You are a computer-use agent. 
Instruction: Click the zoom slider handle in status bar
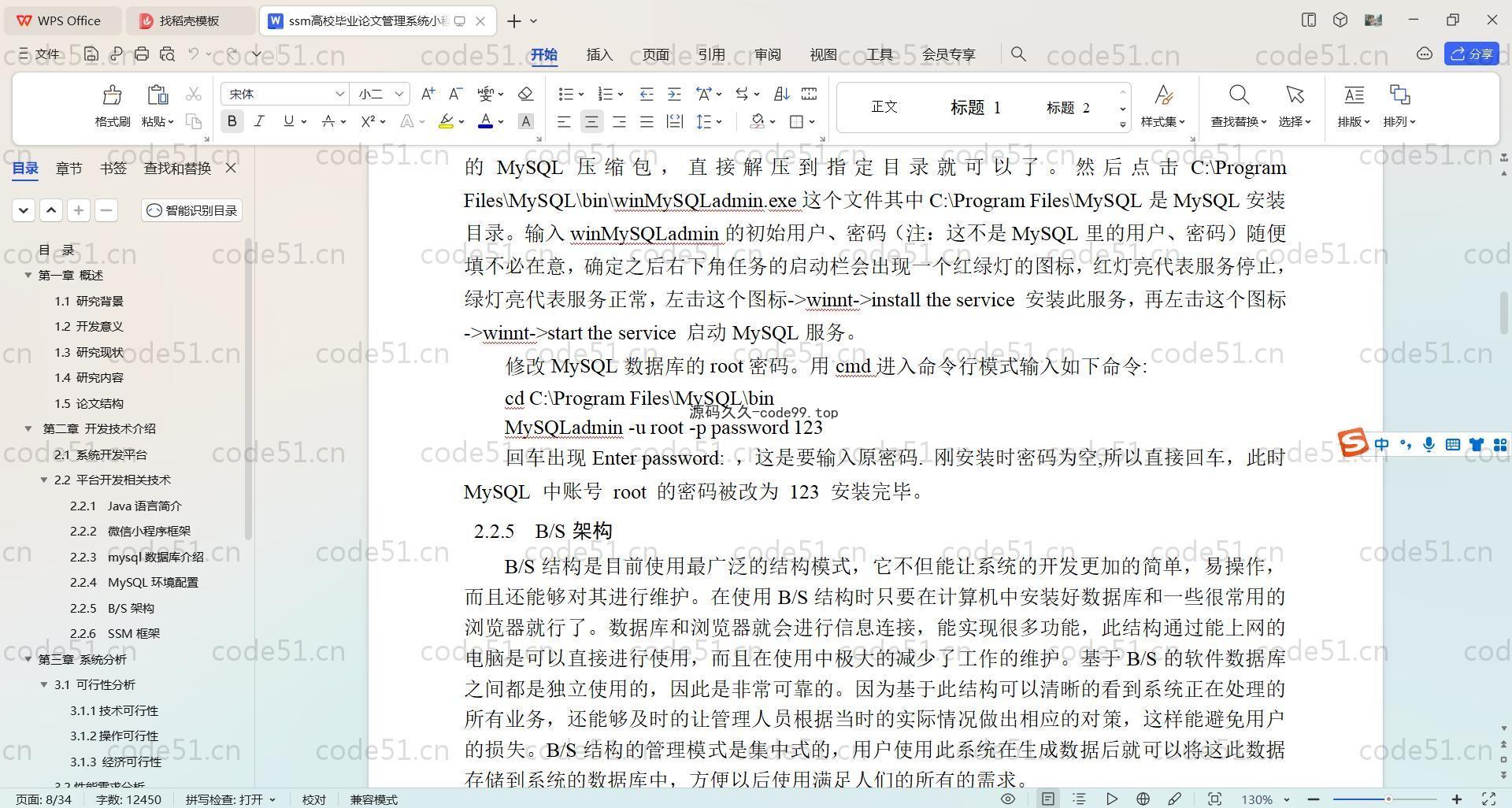point(1388,799)
